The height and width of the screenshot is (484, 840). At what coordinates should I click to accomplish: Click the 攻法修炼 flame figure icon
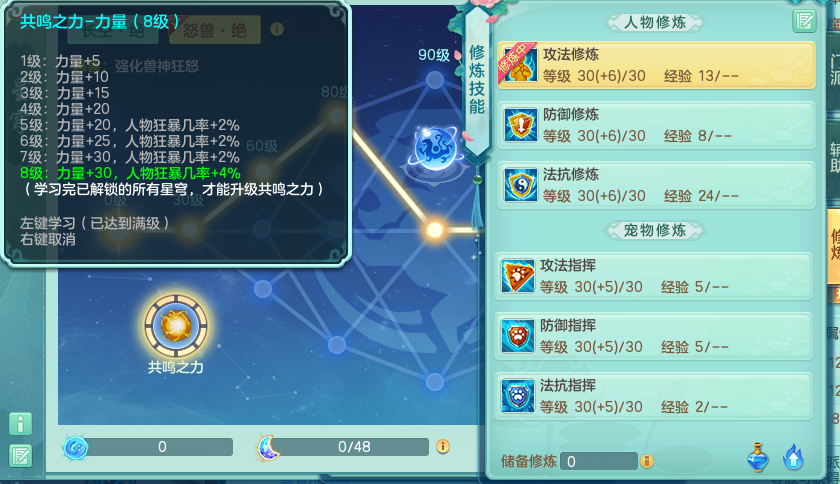(518, 64)
